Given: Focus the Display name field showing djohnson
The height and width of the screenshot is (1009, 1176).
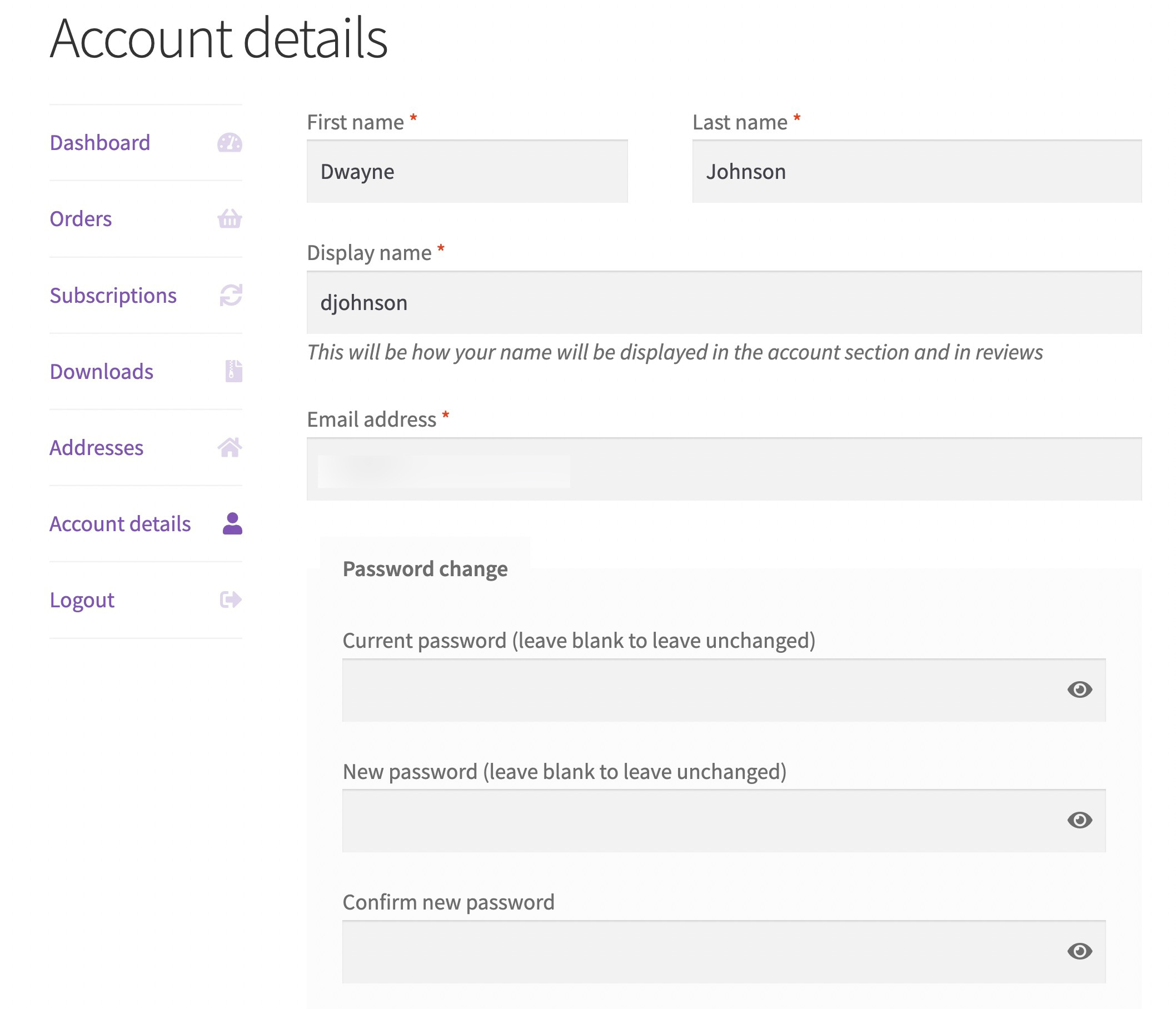Looking at the screenshot, I should [x=724, y=302].
